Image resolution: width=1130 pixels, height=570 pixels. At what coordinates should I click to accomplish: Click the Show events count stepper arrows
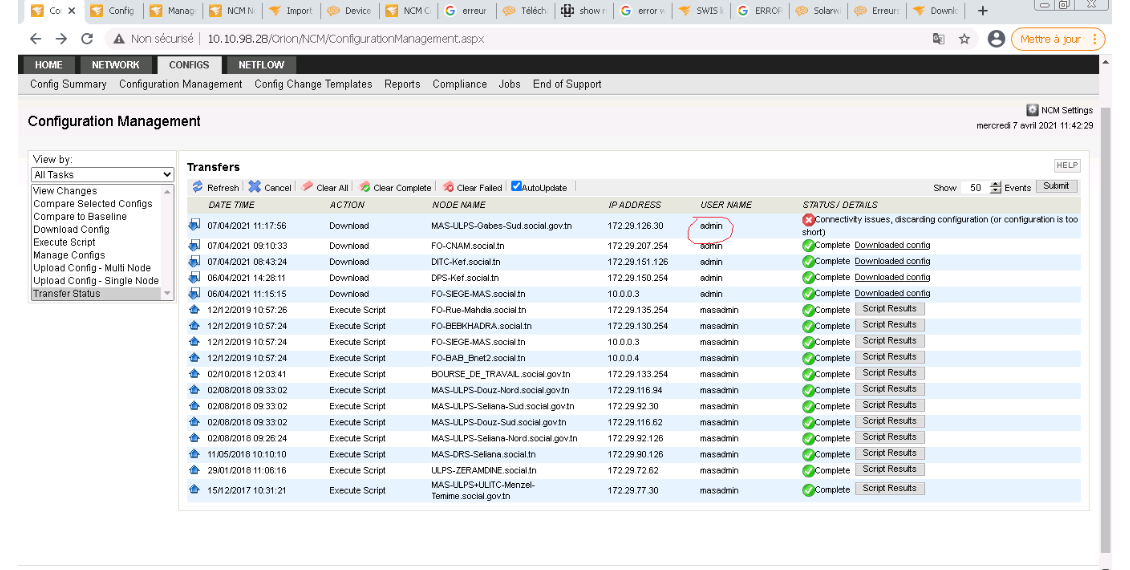point(995,187)
